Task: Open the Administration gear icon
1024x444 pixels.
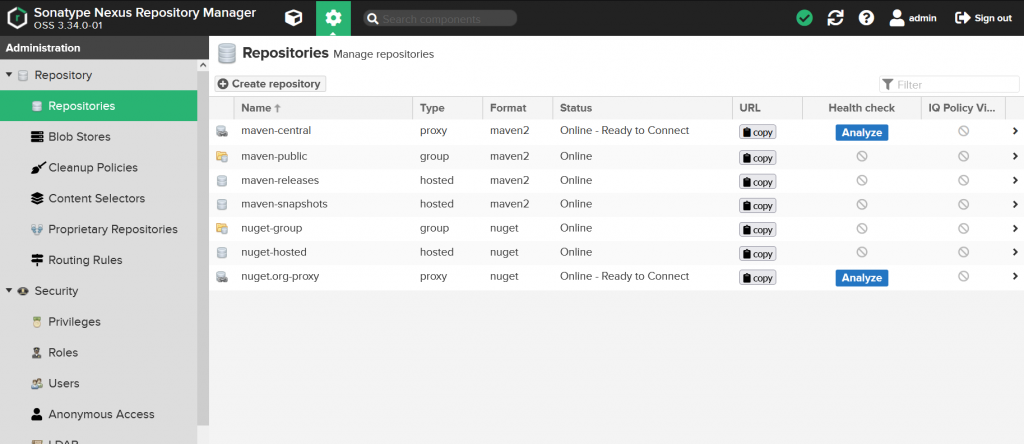Action: point(333,18)
